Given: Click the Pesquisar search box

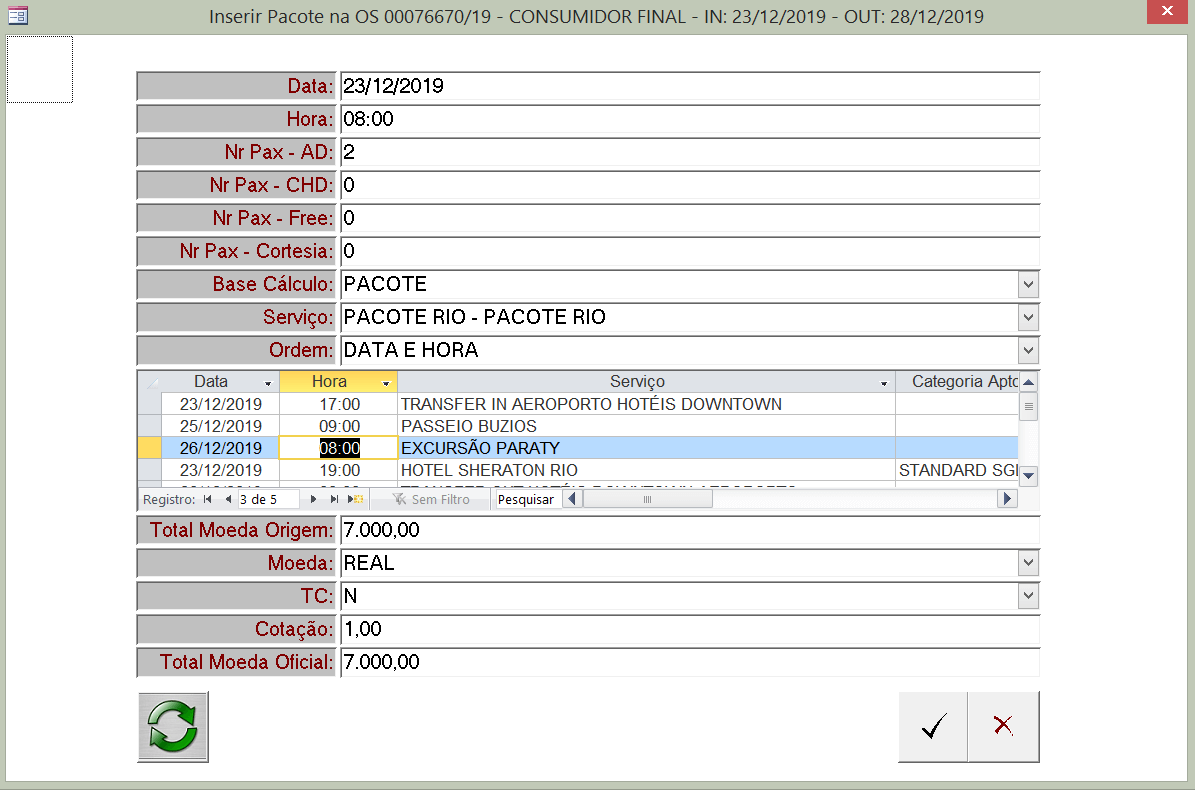Looking at the screenshot, I should (x=526, y=499).
